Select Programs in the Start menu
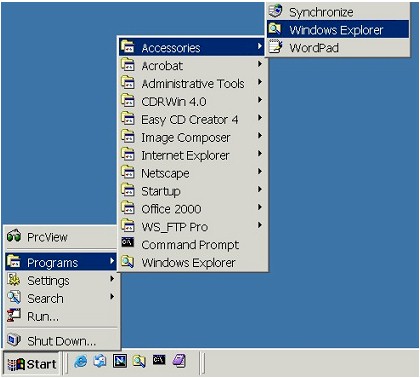 [60, 262]
